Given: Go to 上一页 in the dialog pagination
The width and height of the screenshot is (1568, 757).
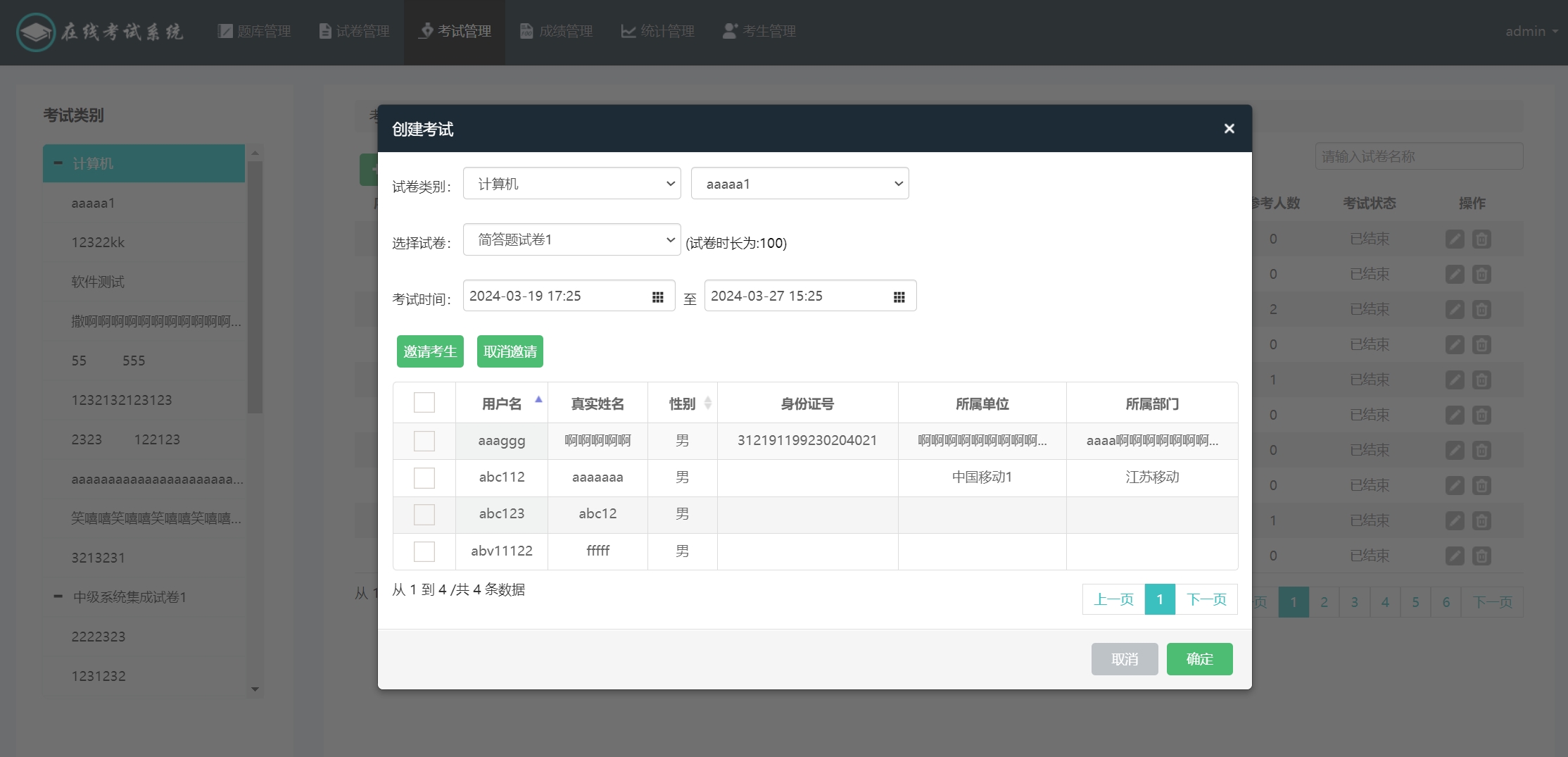Looking at the screenshot, I should 1113,599.
